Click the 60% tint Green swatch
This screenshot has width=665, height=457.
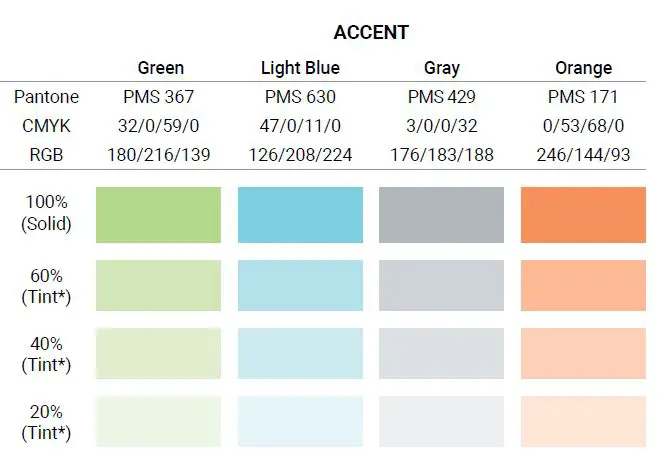tap(158, 284)
